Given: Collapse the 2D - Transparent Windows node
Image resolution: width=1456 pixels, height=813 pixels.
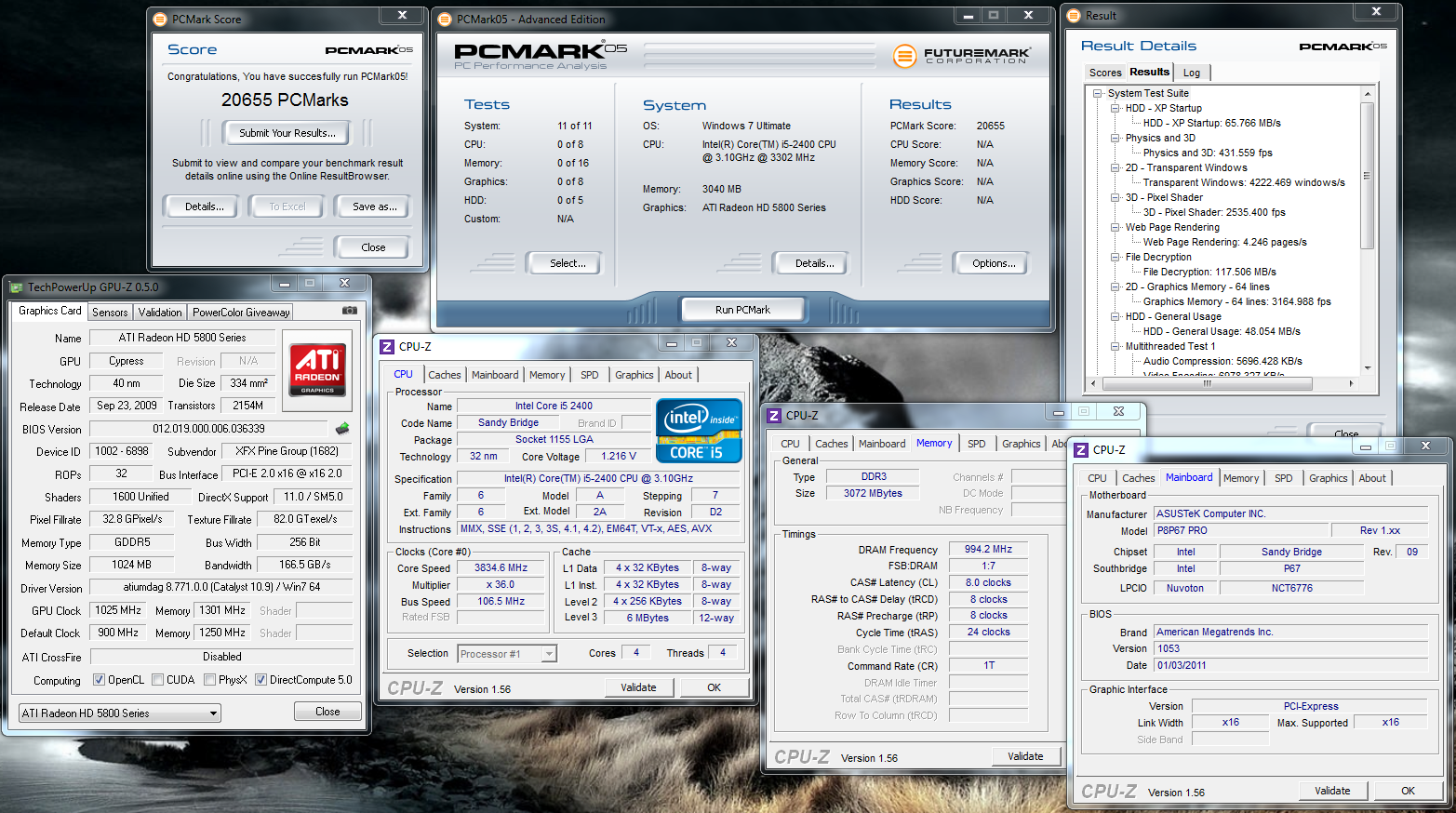Looking at the screenshot, I should [1115, 167].
